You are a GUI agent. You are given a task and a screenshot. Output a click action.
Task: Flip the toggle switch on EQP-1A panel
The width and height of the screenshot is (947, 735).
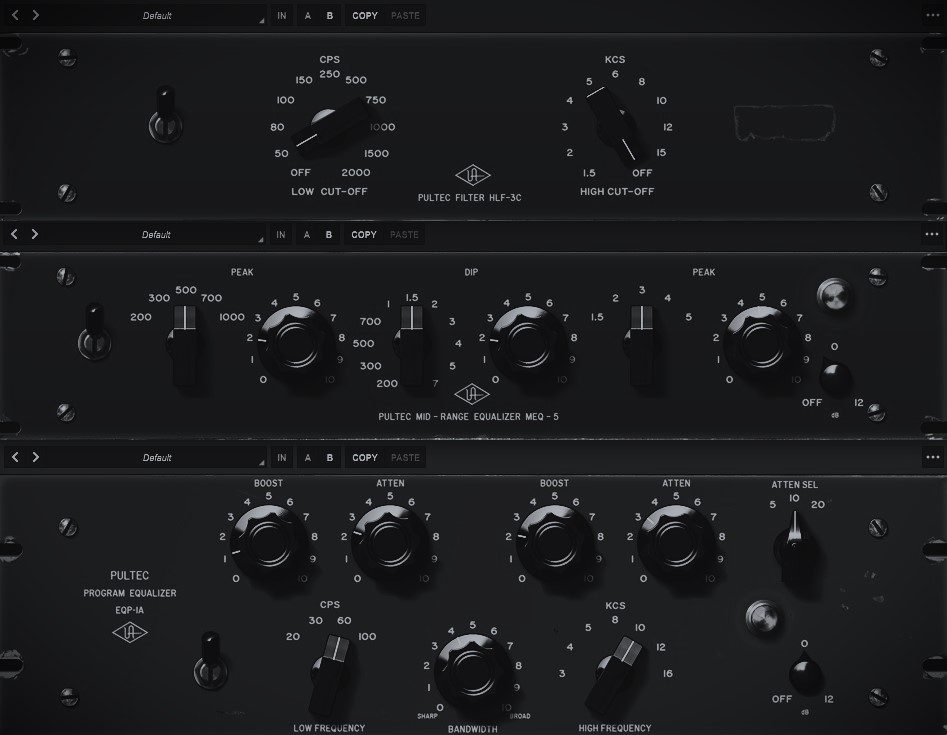click(210, 661)
